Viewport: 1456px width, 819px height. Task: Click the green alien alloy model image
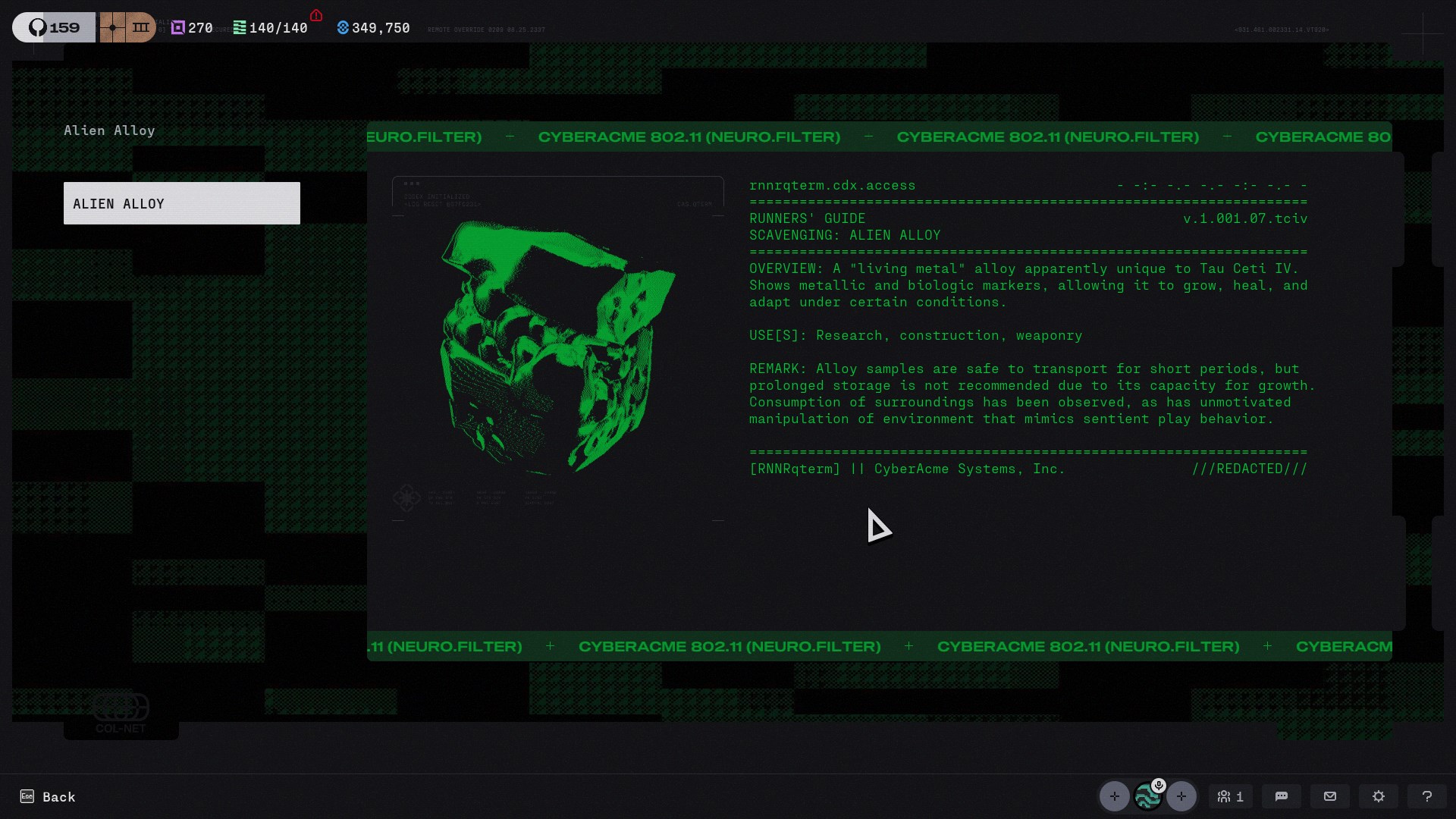pos(558,347)
